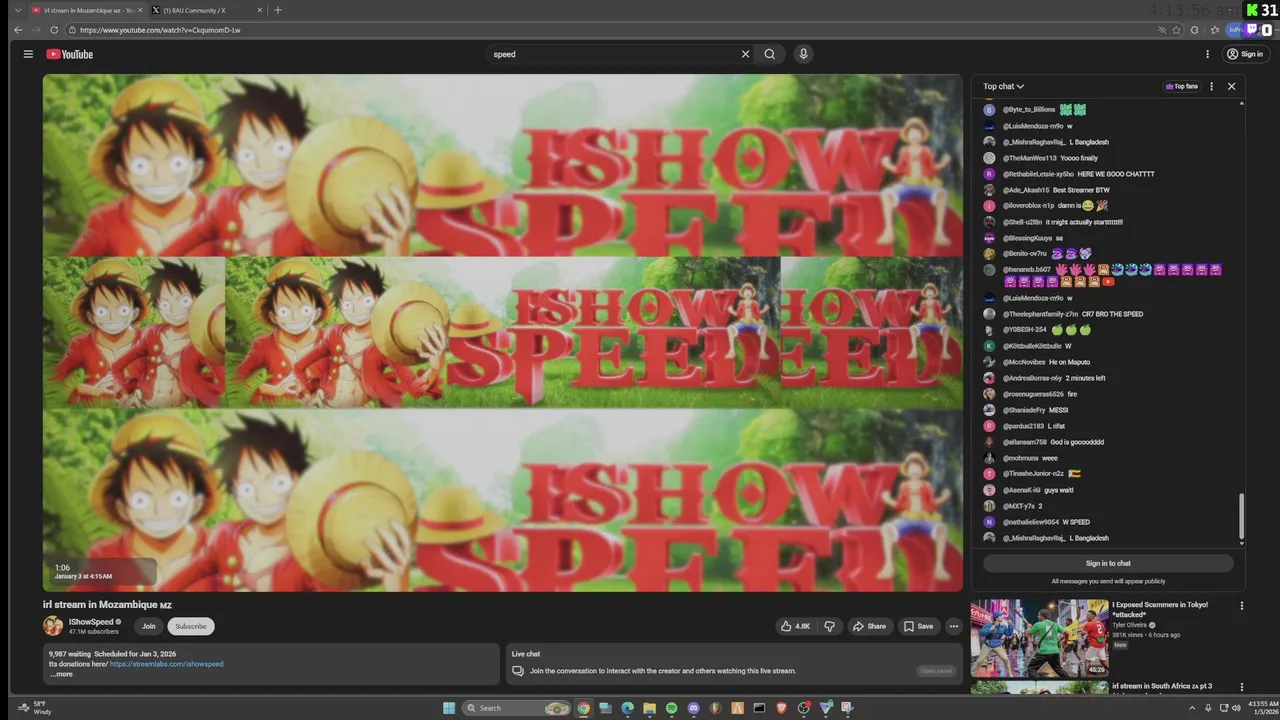Click the Open panel button for Live chat

[x=936, y=671]
